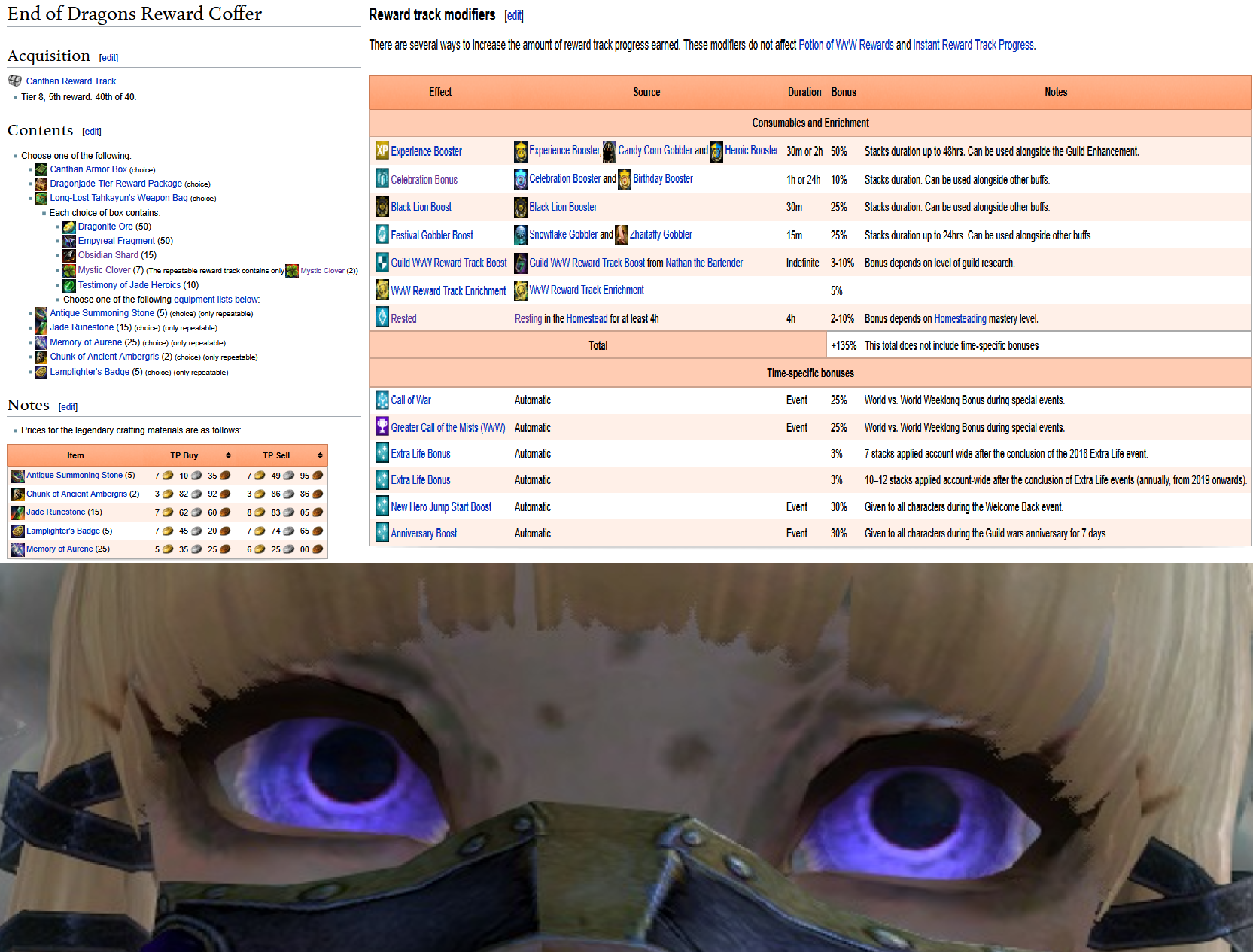1253x952 pixels.
Task: Edit the Reward track modifiers section
Action: (514, 16)
